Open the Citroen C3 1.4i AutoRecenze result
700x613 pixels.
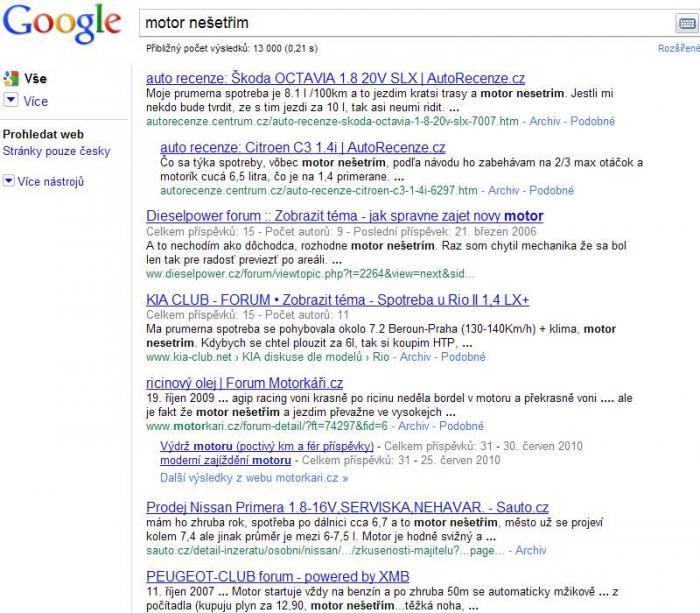302,147
